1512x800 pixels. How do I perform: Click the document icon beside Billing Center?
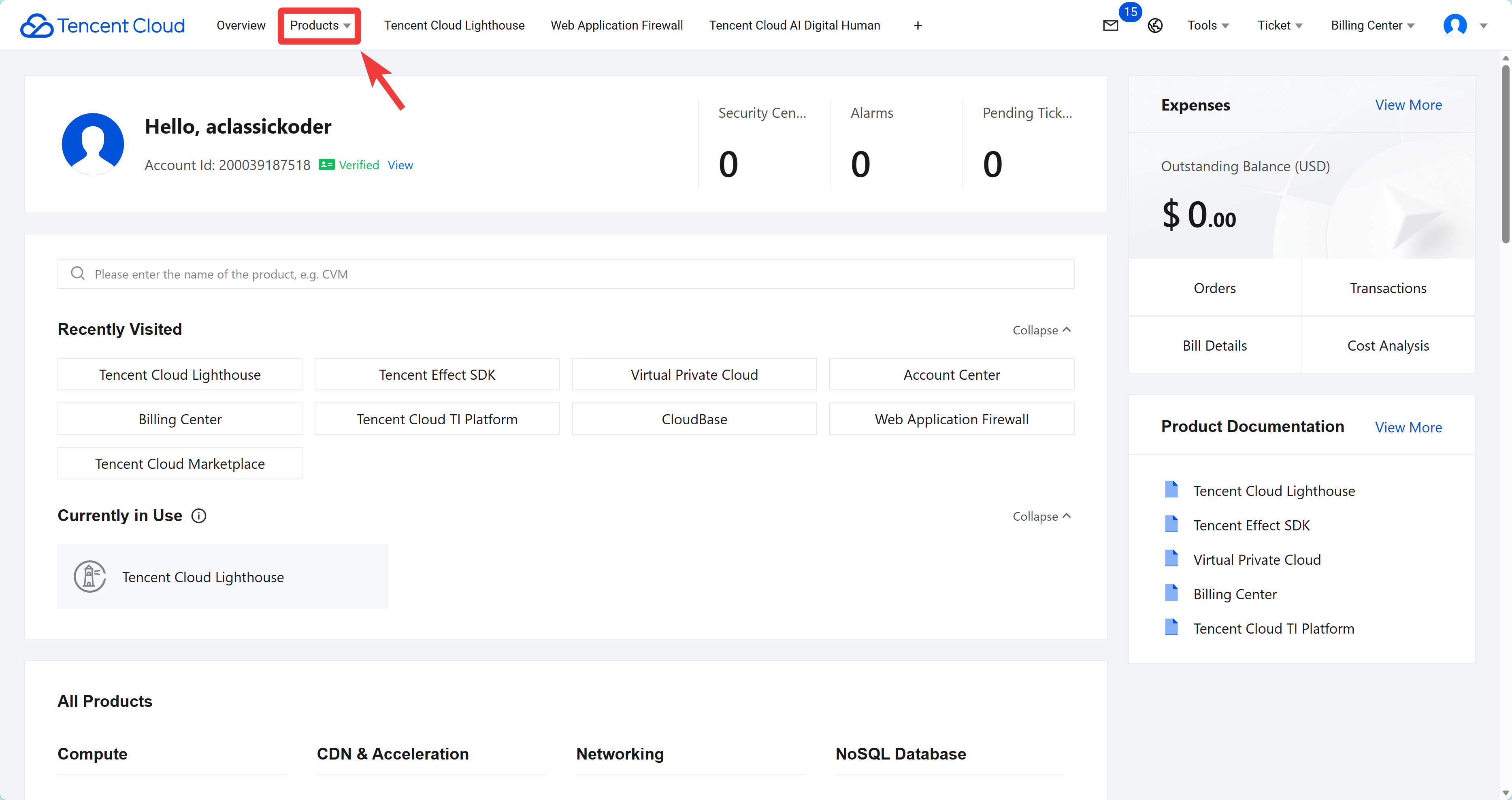point(1171,593)
